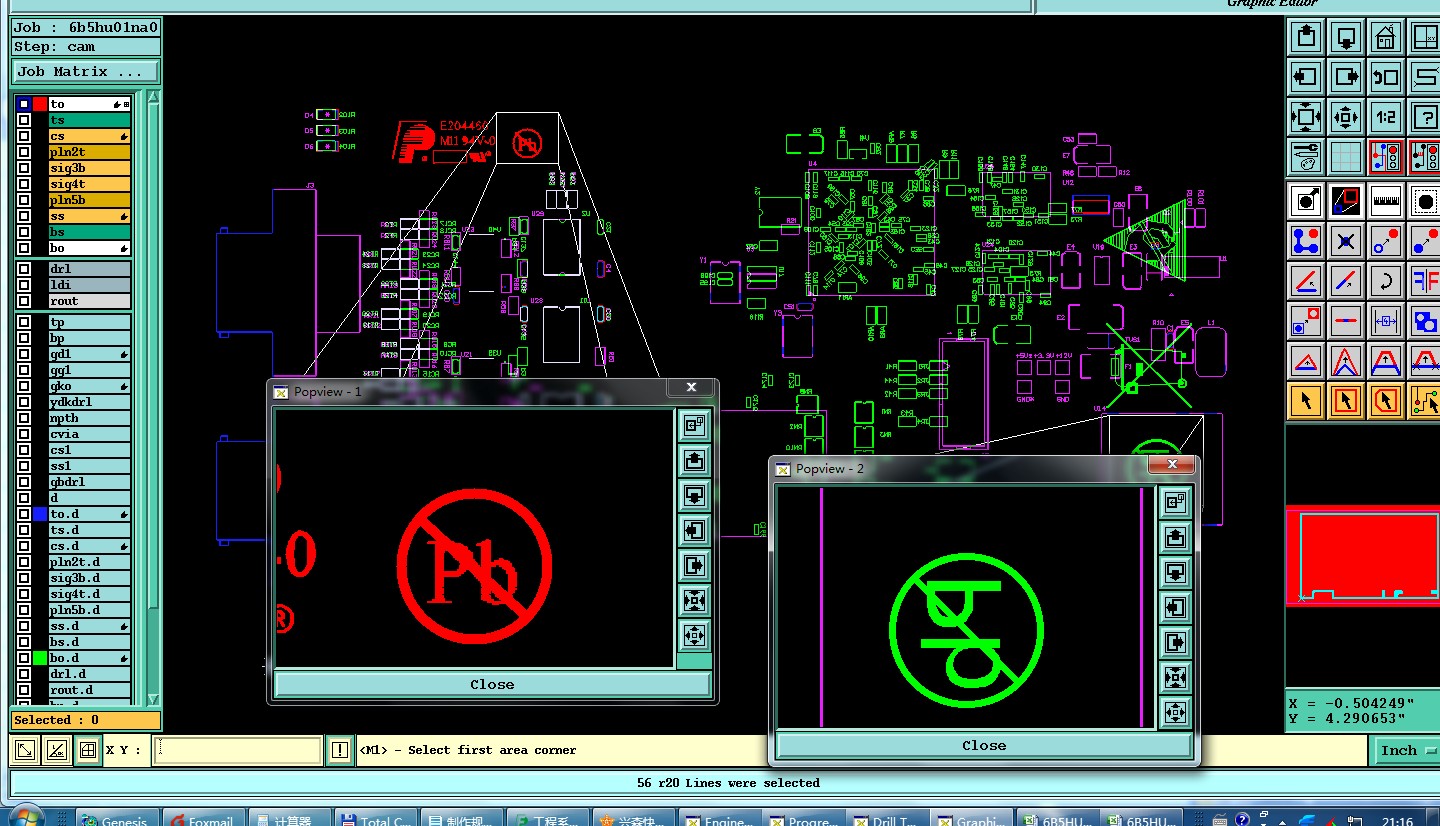The height and width of the screenshot is (826, 1440).
Task: Toggle display checkbox for layer drl
Action: (x=24, y=269)
